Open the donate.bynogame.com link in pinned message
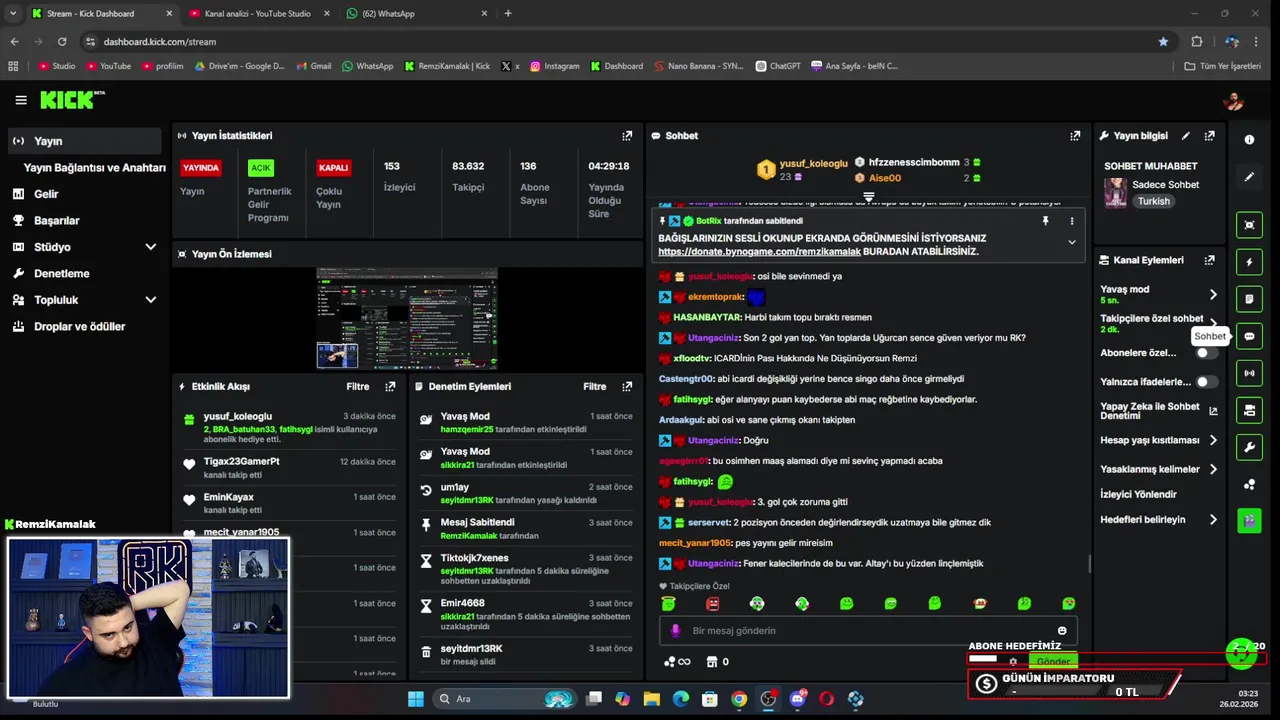This screenshot has height=720, width=1280. pos(759,252)
